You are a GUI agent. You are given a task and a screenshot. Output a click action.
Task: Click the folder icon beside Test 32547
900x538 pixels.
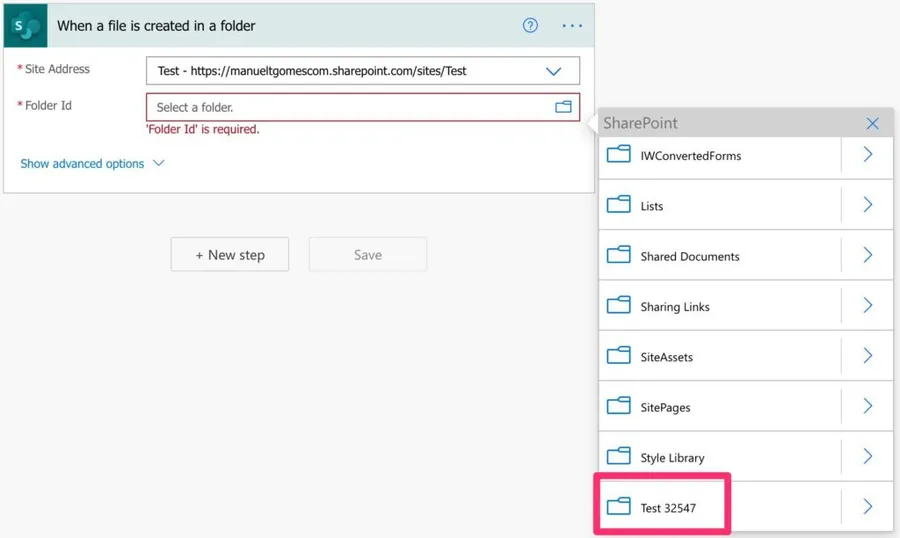click(x=619, y=507)
